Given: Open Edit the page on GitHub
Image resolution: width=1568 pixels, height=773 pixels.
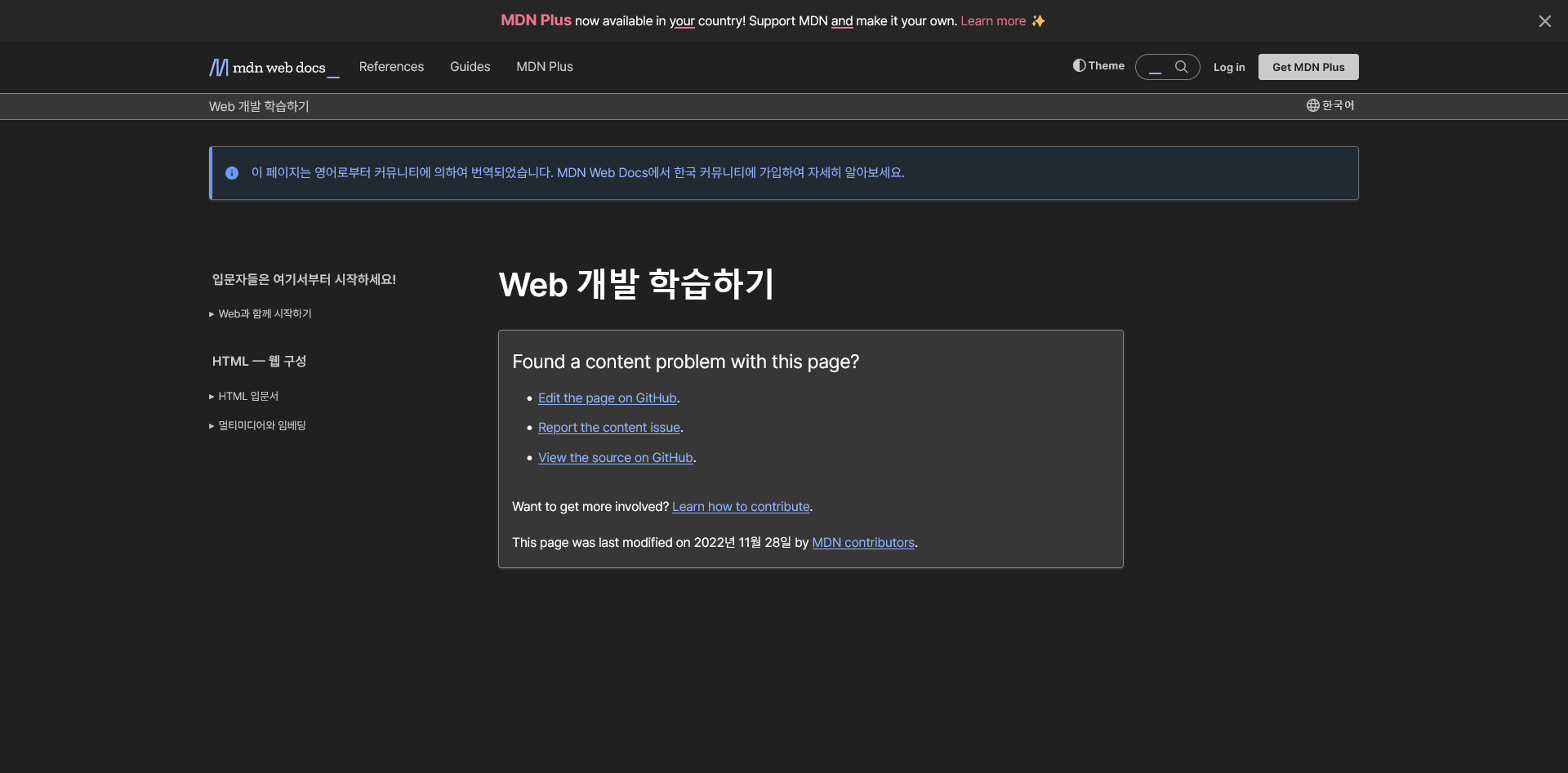Looking at the screenshot, I should coord(607,398).
